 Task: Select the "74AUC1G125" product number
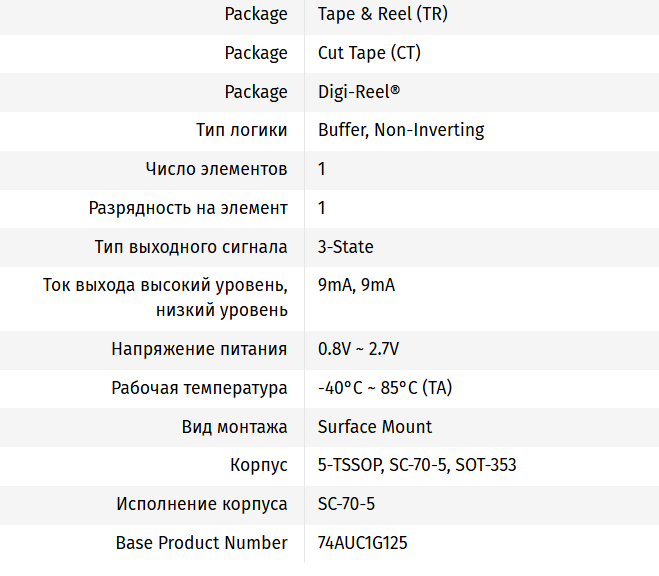(363, 543)
